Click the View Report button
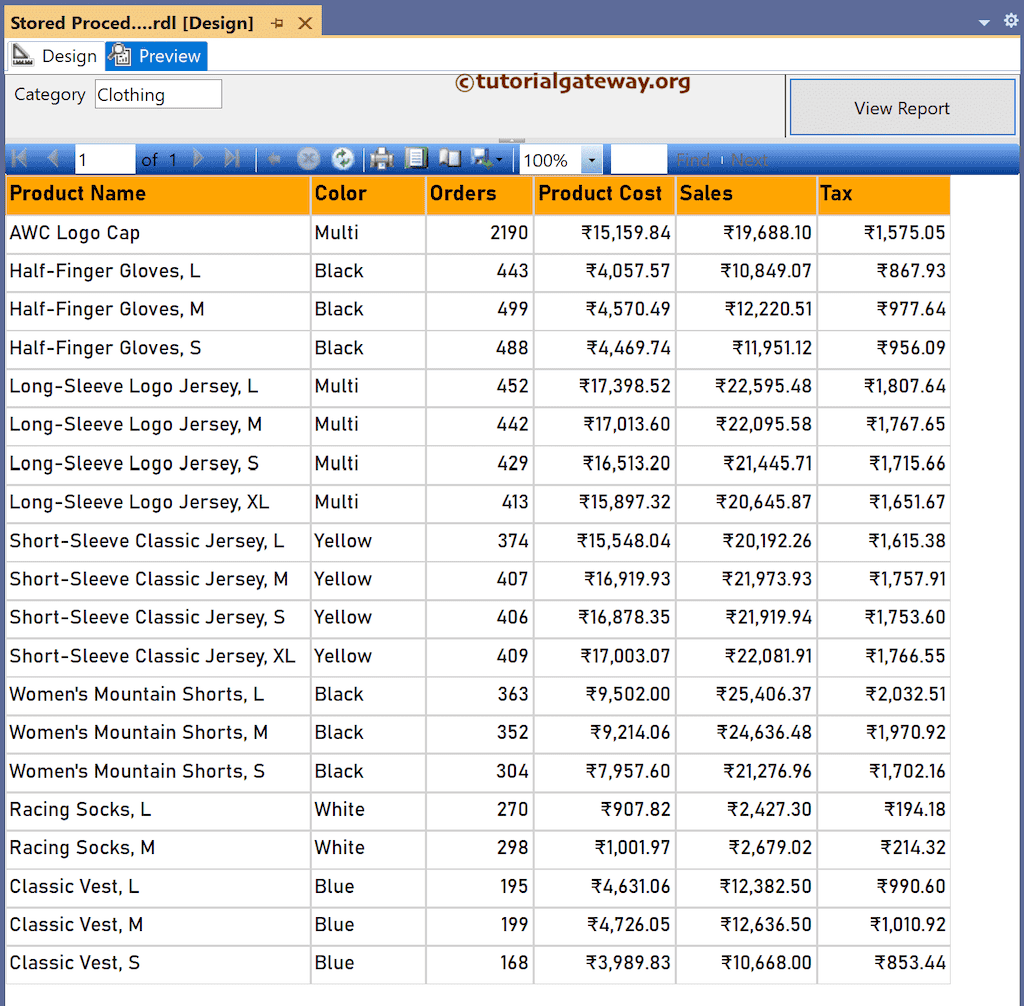This screenshot has height=1006, width=1024. tap(901, 106)
